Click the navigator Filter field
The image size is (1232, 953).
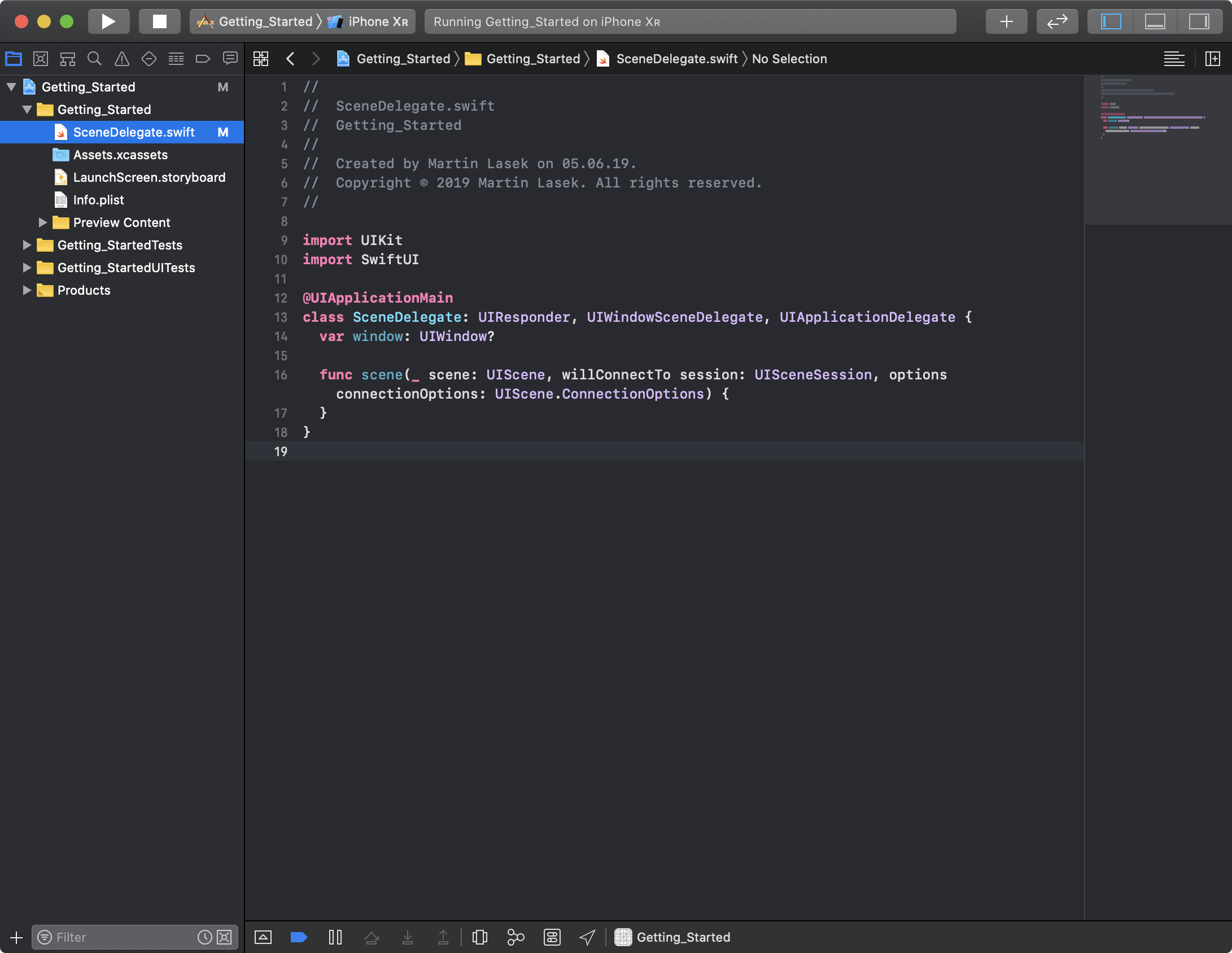[x=113, y=937]
